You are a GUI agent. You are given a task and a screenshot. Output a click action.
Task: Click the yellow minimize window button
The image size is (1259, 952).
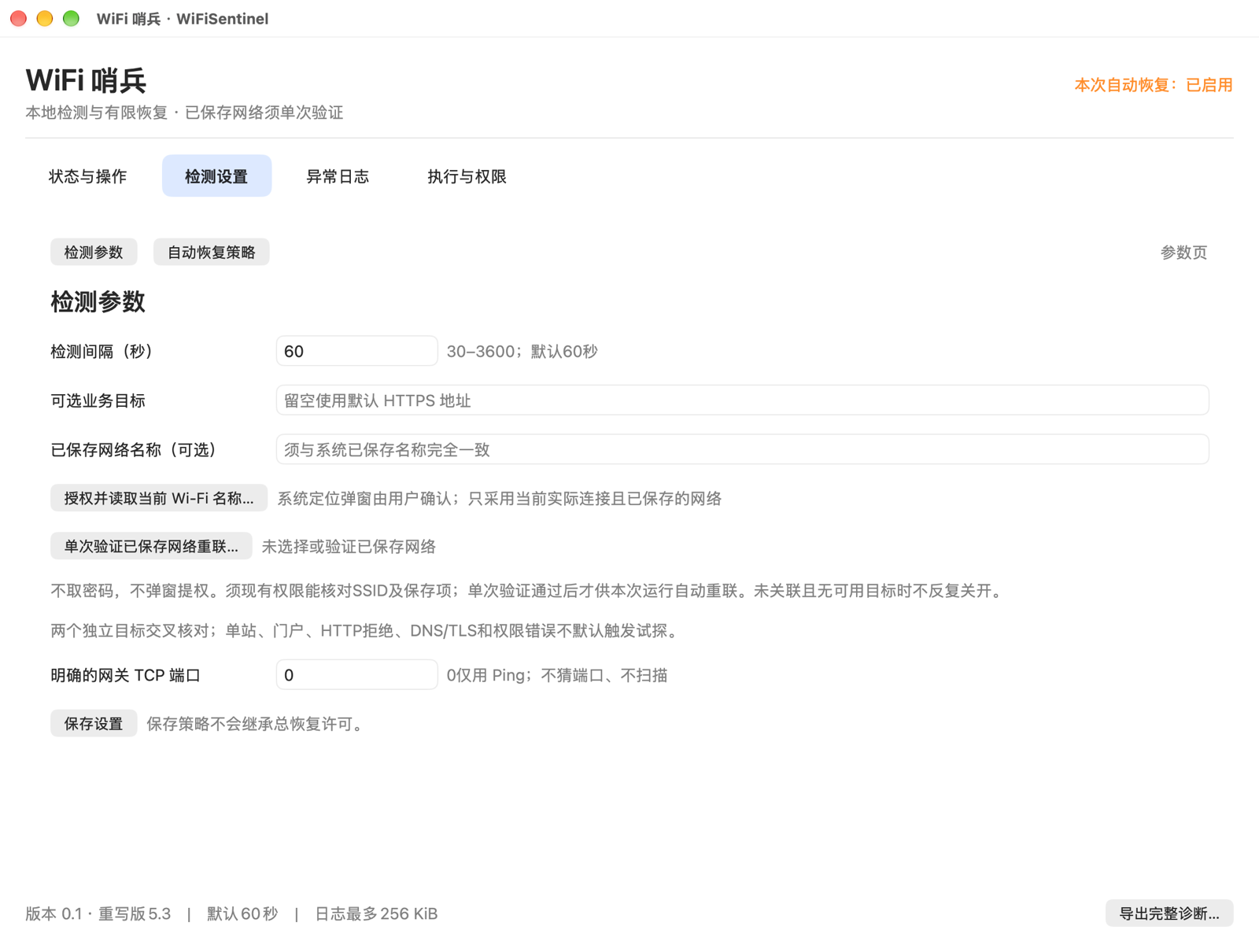point(45,18)
